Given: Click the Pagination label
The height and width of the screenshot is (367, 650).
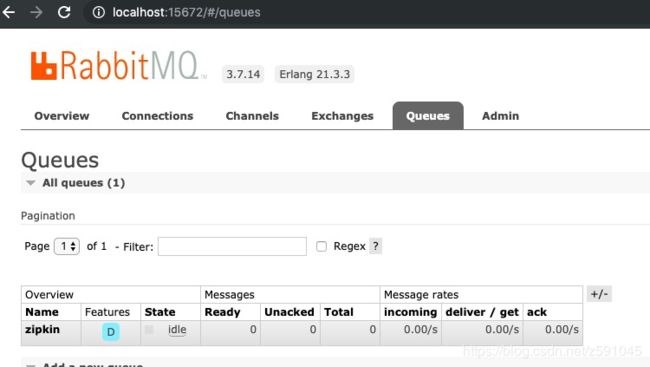Looking at the screenshot, I should [x=48, y=216].
